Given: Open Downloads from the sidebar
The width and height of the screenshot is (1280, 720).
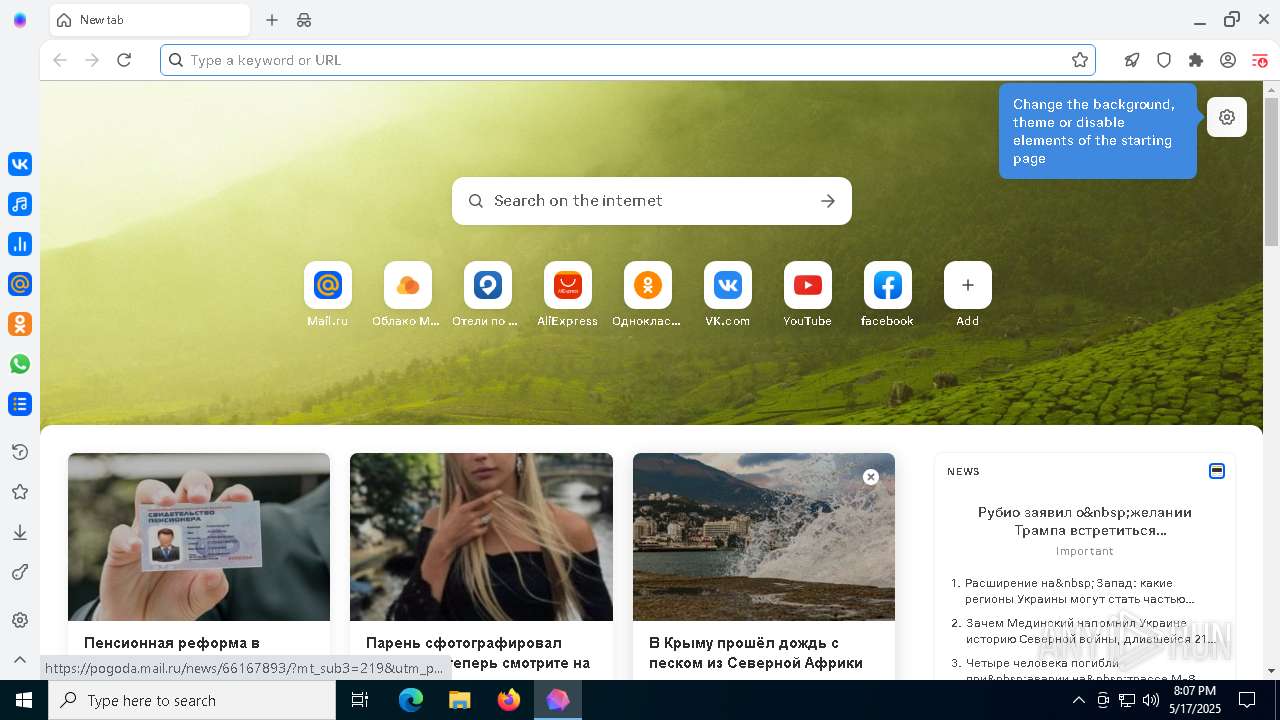Looking at the screenshot, I should coord(20,532).
